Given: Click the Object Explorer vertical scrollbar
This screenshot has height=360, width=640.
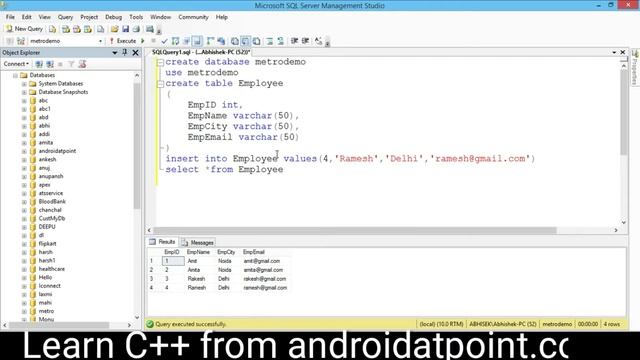Looking at the screenshot, I should click(137, 147).
